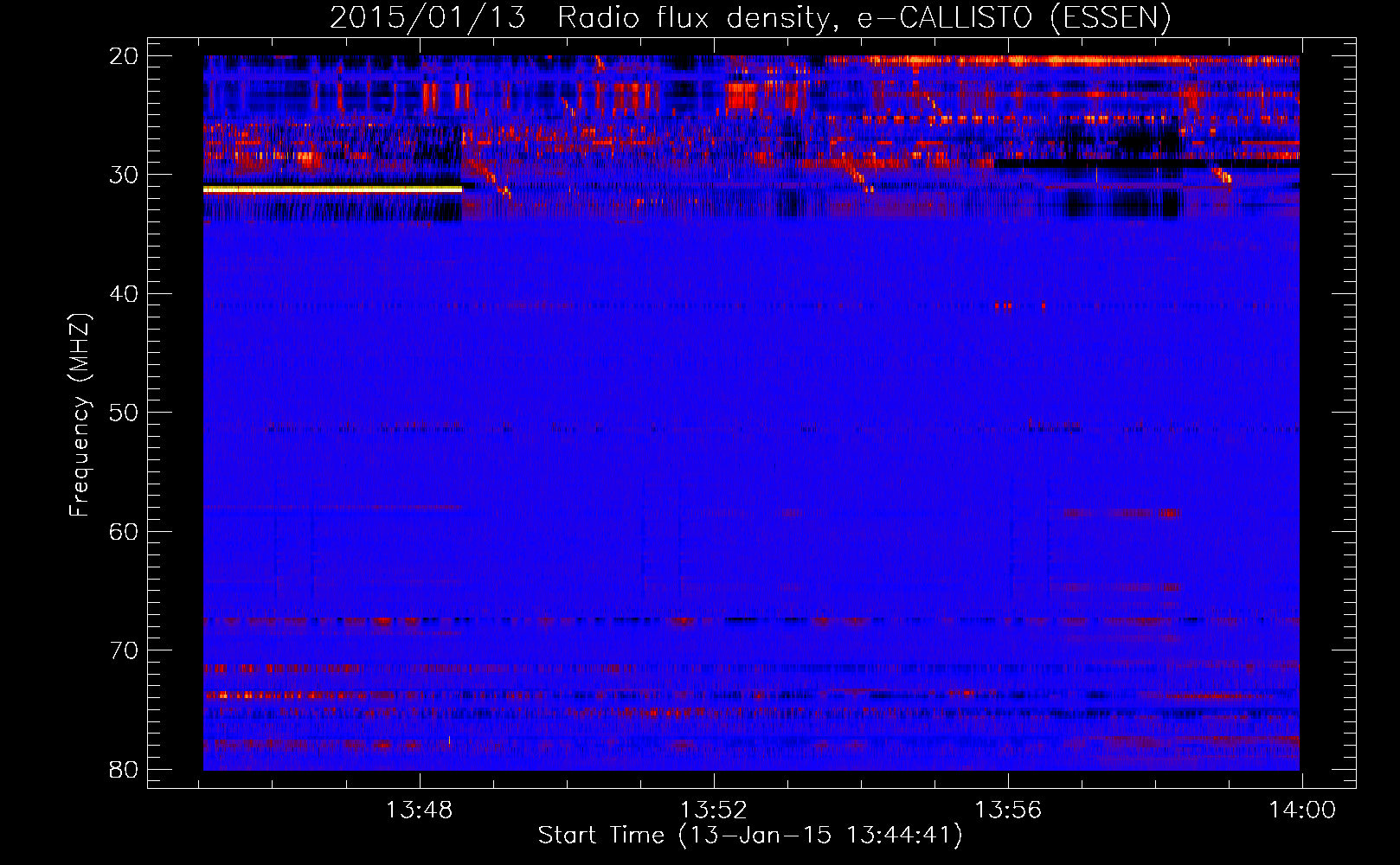Click the 'Start Time (13-Jan-15 13:44:41)' label
Screen dimensions: 1400x865
pos(750,836)
